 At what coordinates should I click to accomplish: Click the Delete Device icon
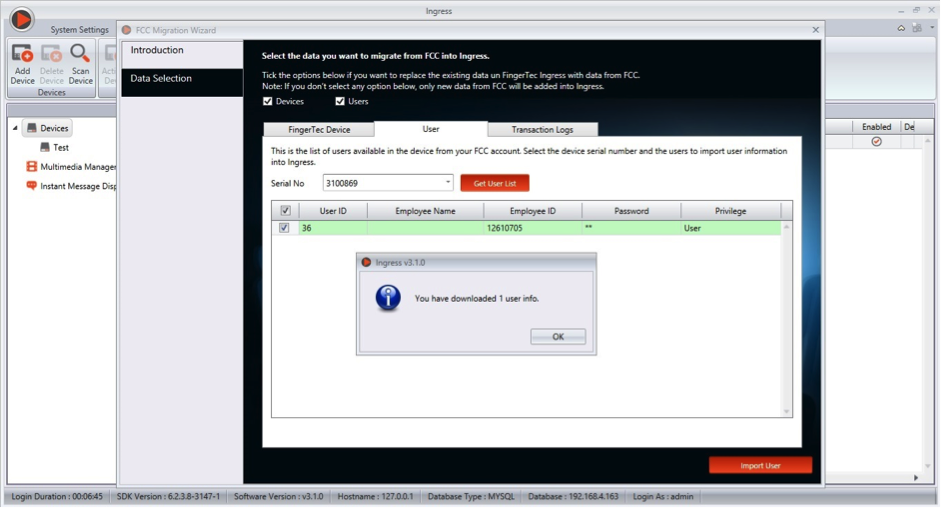pos(51,53)
